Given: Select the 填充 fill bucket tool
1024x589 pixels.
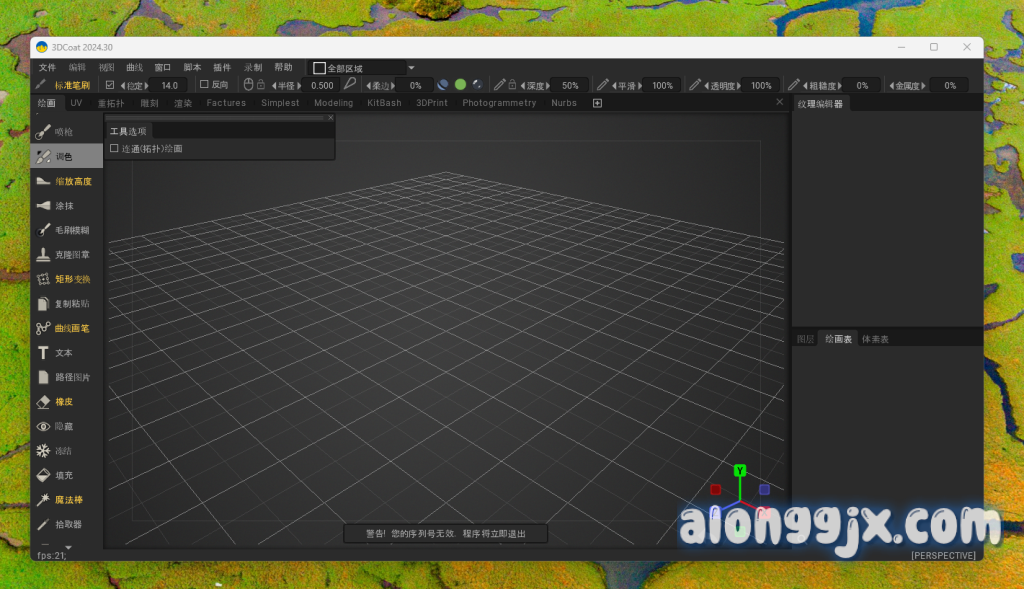Looking at the screenshot, I should click(64, 475).
